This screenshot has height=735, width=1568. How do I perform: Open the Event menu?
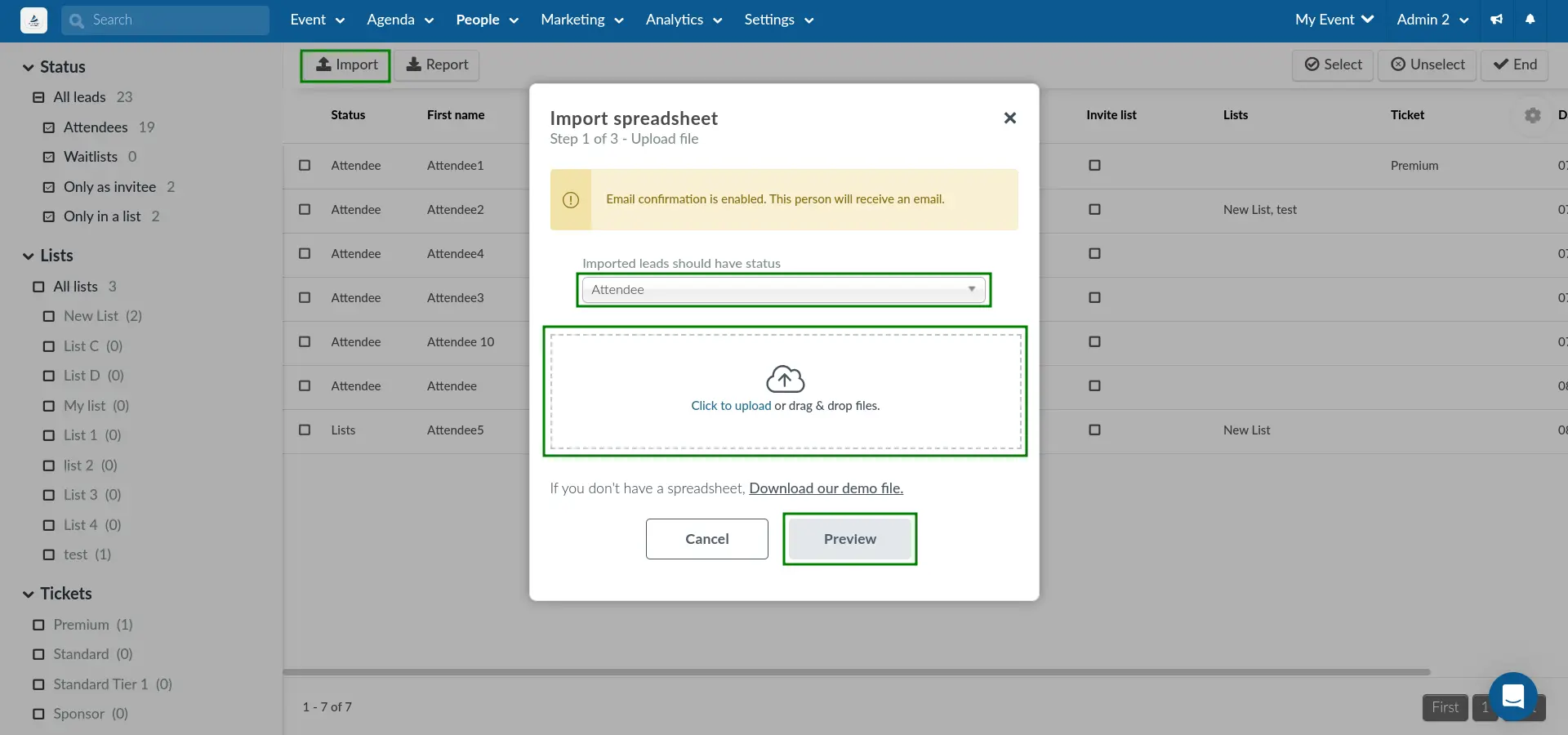coord(318,20)
